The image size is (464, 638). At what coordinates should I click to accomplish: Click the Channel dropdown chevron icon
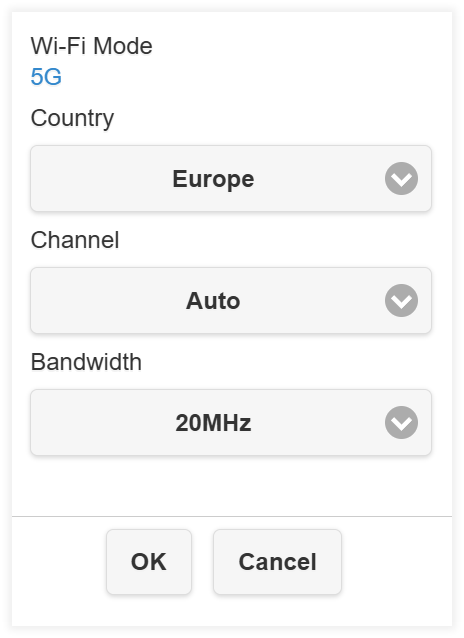[x=401, y=300]
